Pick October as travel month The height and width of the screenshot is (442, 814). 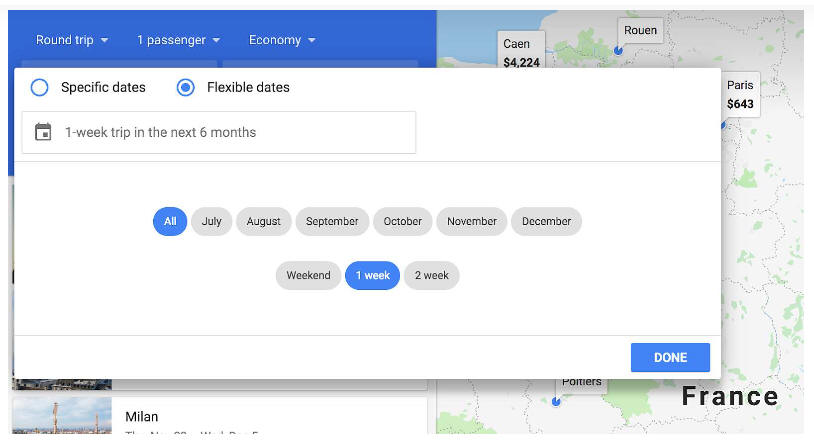[x=402, y=221]
